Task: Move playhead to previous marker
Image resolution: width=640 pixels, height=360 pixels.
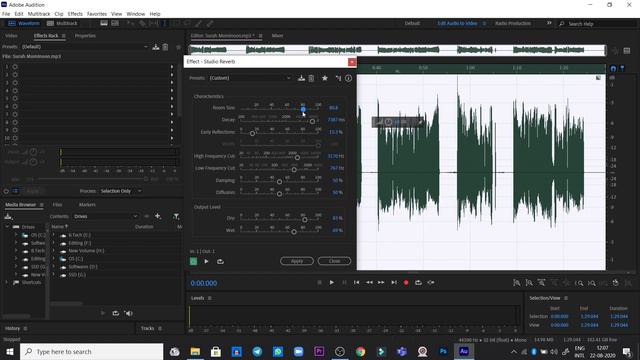Action: coord(357,282)
